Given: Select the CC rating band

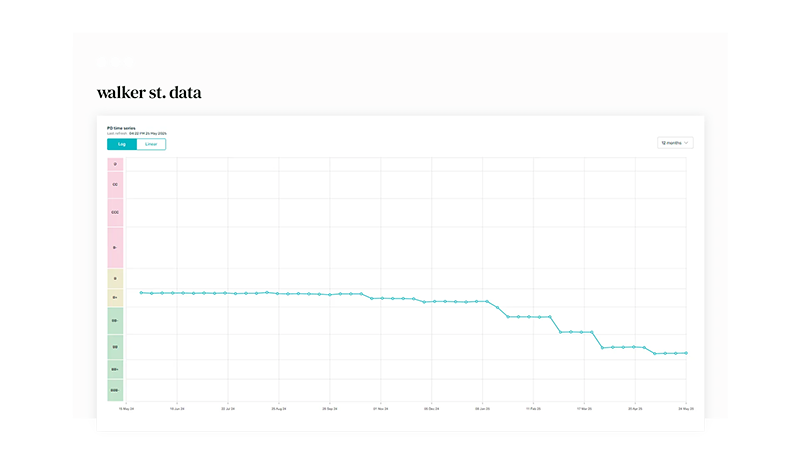Looking at the screenshot, I should pyautogui.click(x=115, y=184).
